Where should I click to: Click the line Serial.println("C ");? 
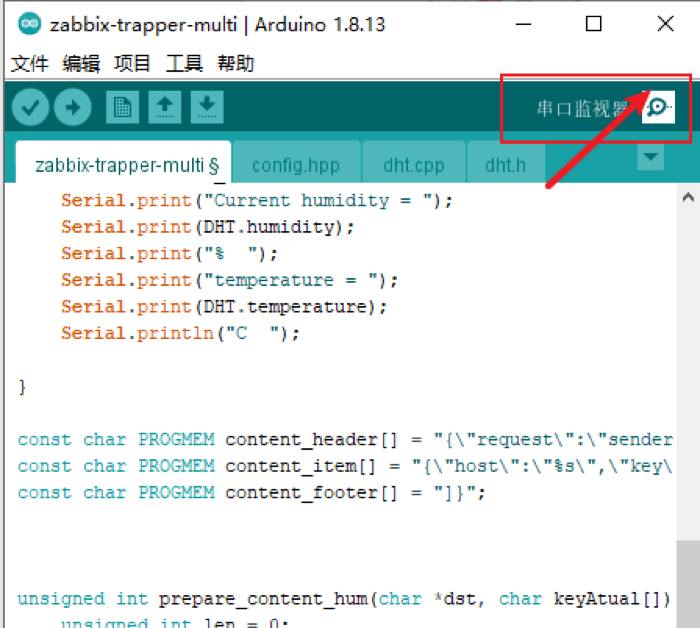tap(180, 333)
